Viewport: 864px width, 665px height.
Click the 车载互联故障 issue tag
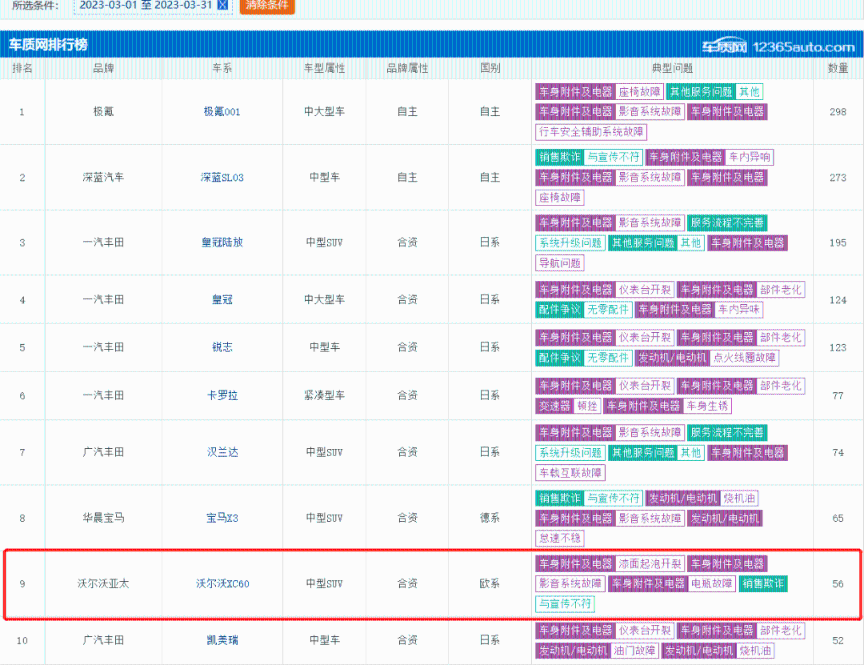570,473
